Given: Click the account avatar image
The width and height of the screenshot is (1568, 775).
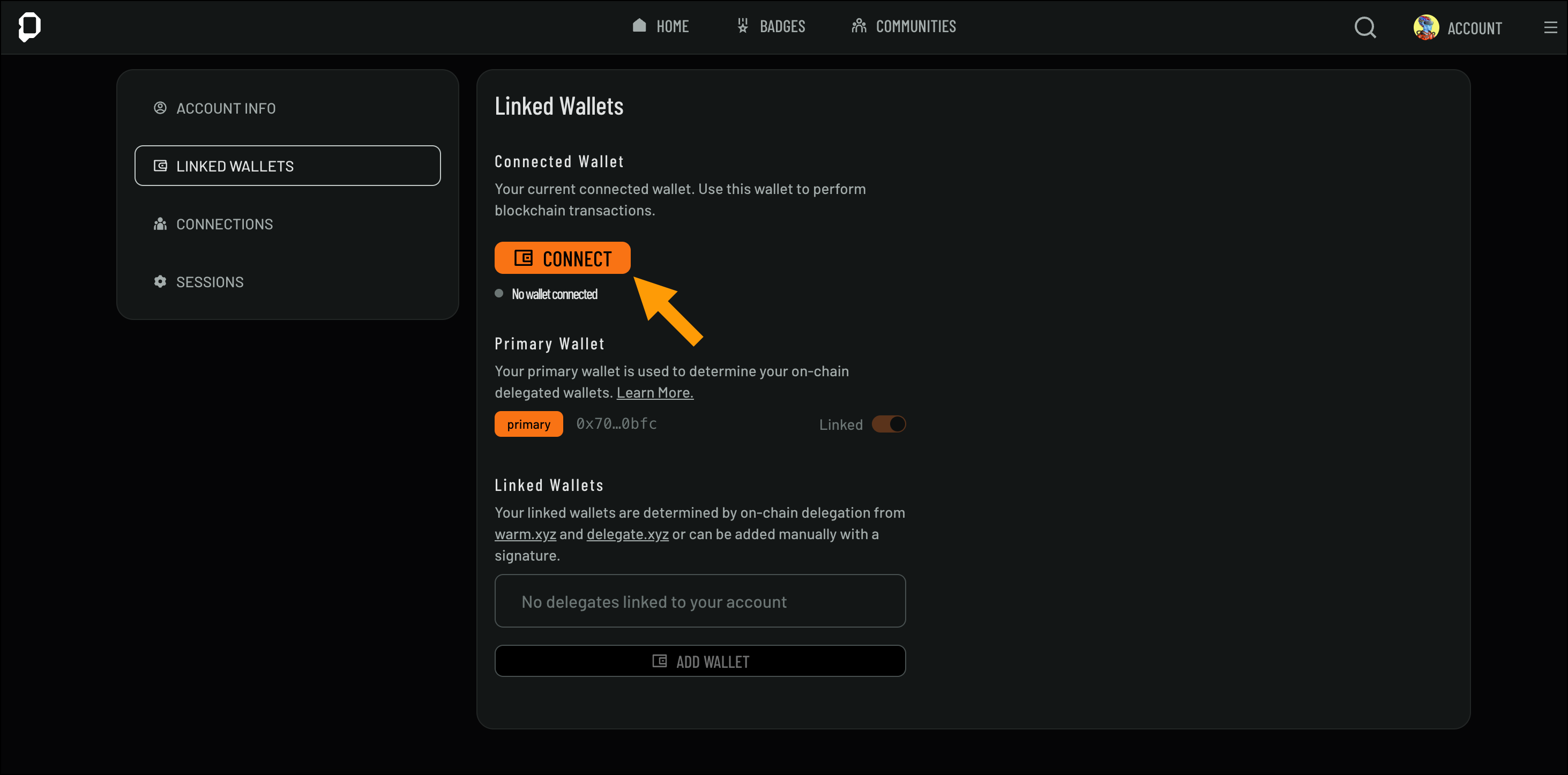Looking at the screenshot, I should 1425,27.
